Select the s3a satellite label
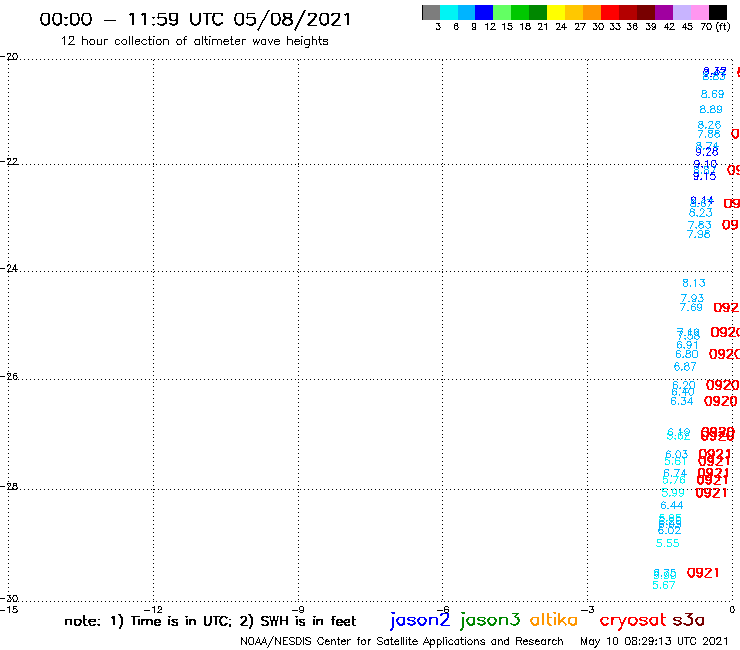The width and height of the screenshot is (740, 650). click(689, 620)
